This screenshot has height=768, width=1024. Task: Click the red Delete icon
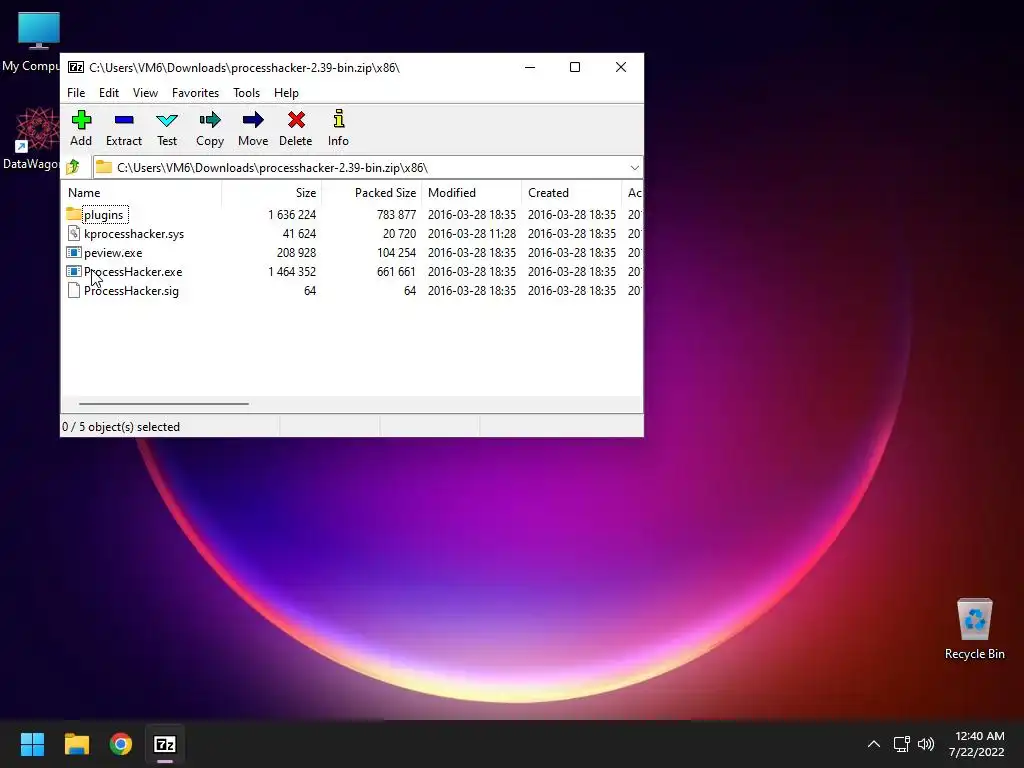pyautogui.click(x=296, y=120)
